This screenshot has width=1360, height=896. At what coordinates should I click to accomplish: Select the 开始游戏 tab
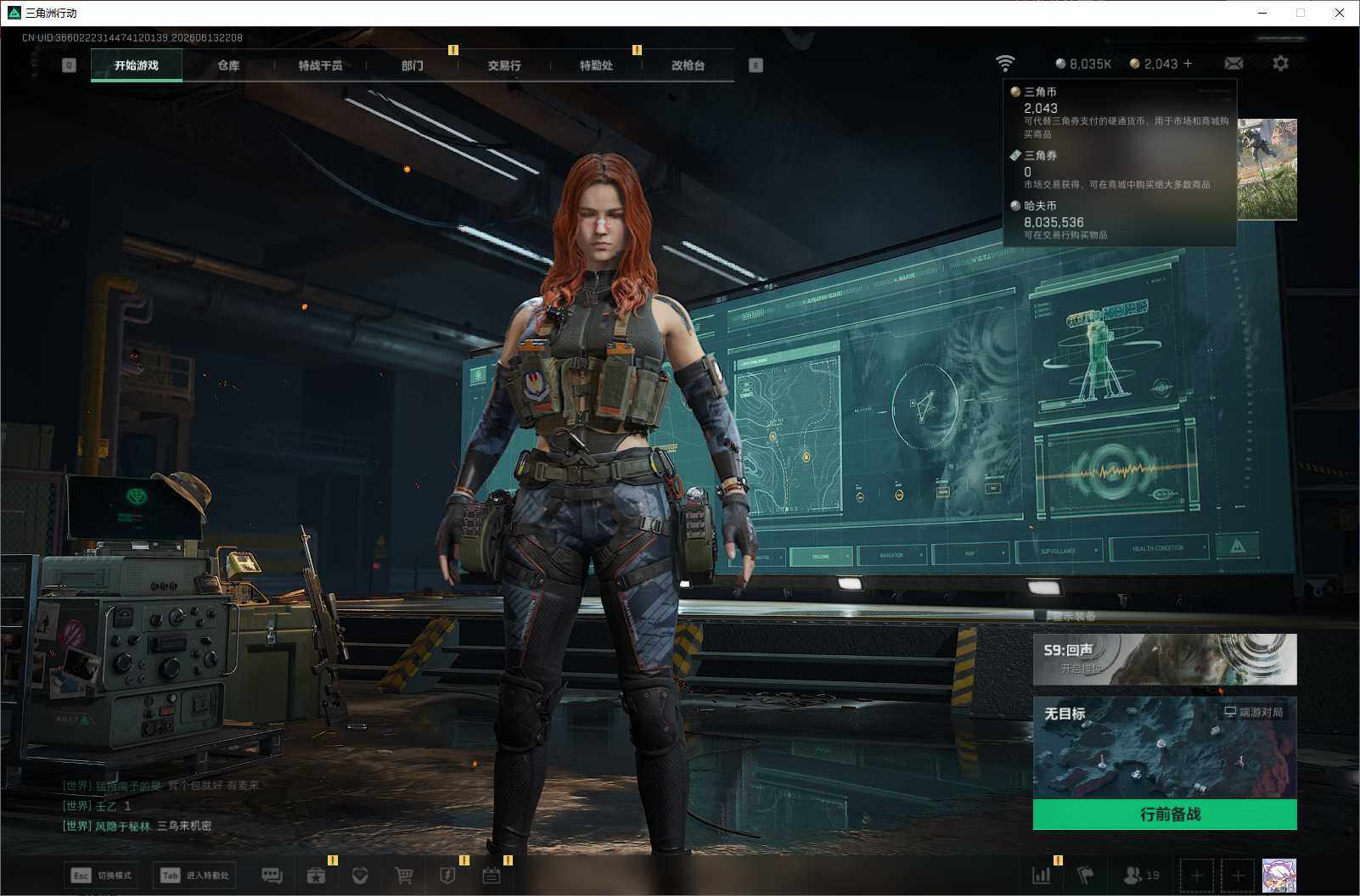point(137,65)
